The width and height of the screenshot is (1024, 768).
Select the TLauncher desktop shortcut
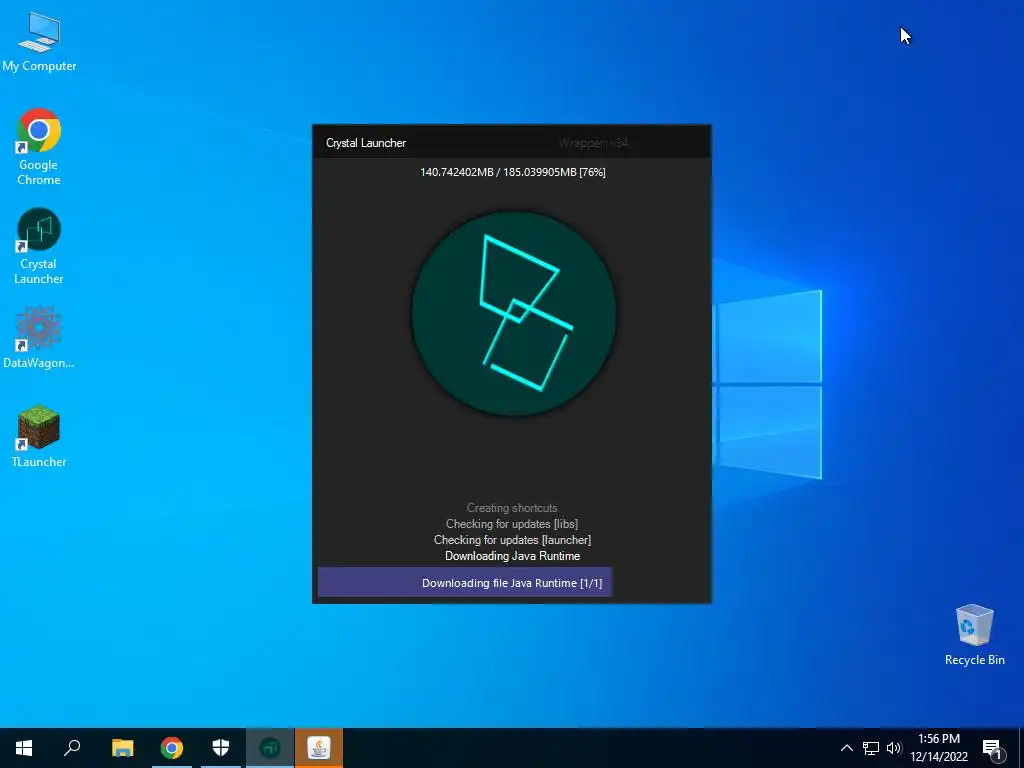coord(39,436)
